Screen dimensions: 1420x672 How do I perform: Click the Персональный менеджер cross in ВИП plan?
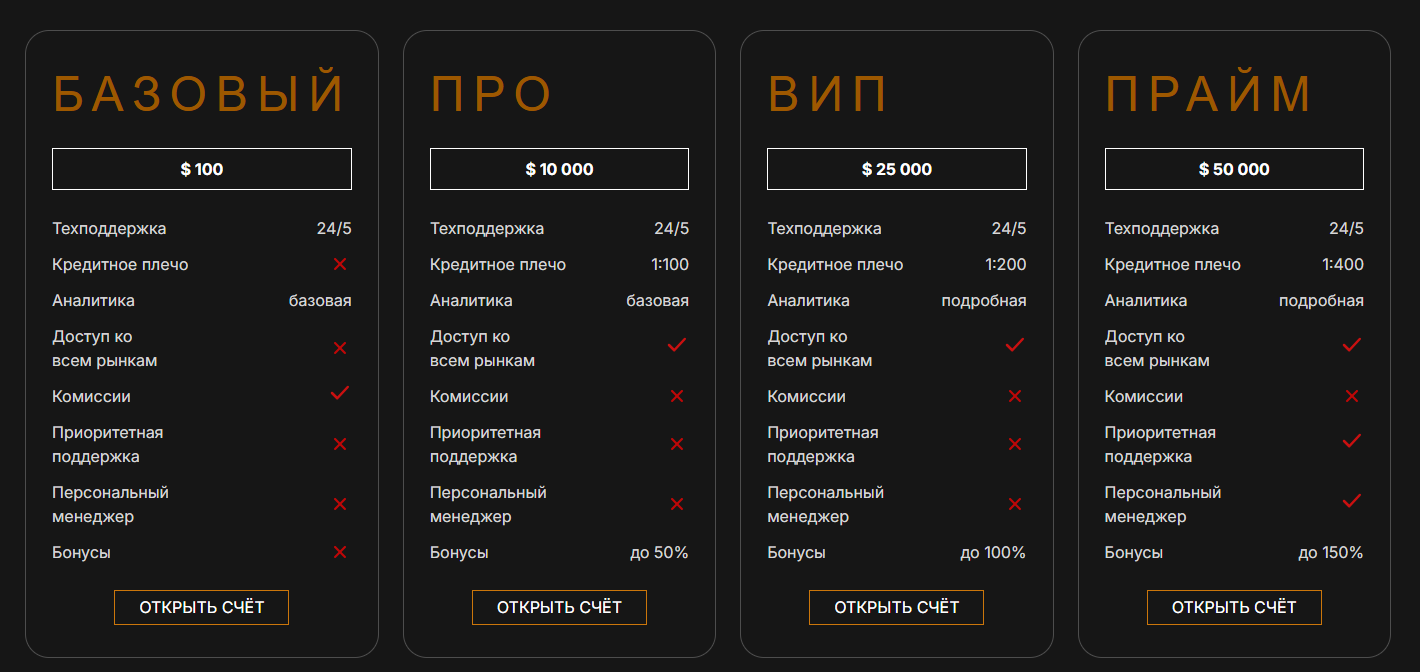tap(1015, 504)
